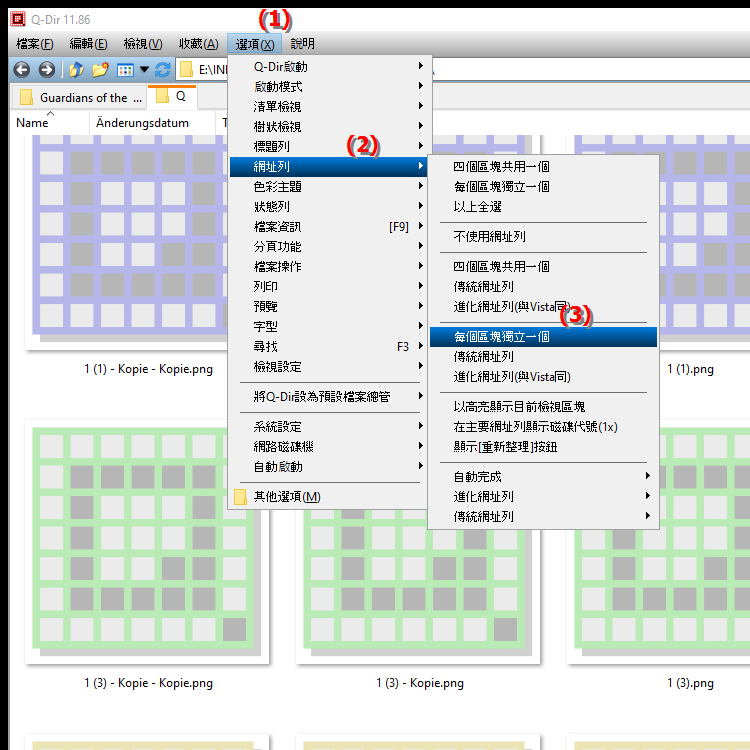Open the 檢視設定 submenu

click(329, 367)
